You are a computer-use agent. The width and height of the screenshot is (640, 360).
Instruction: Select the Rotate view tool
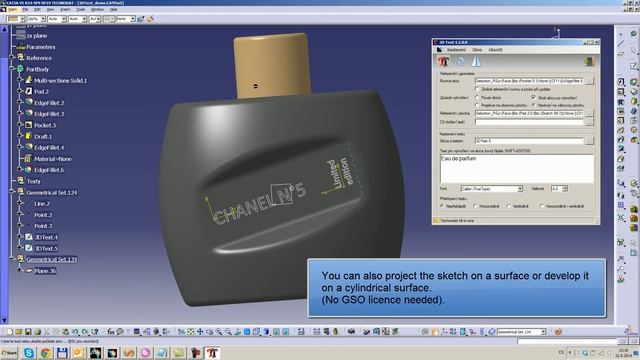coord(209,332)
